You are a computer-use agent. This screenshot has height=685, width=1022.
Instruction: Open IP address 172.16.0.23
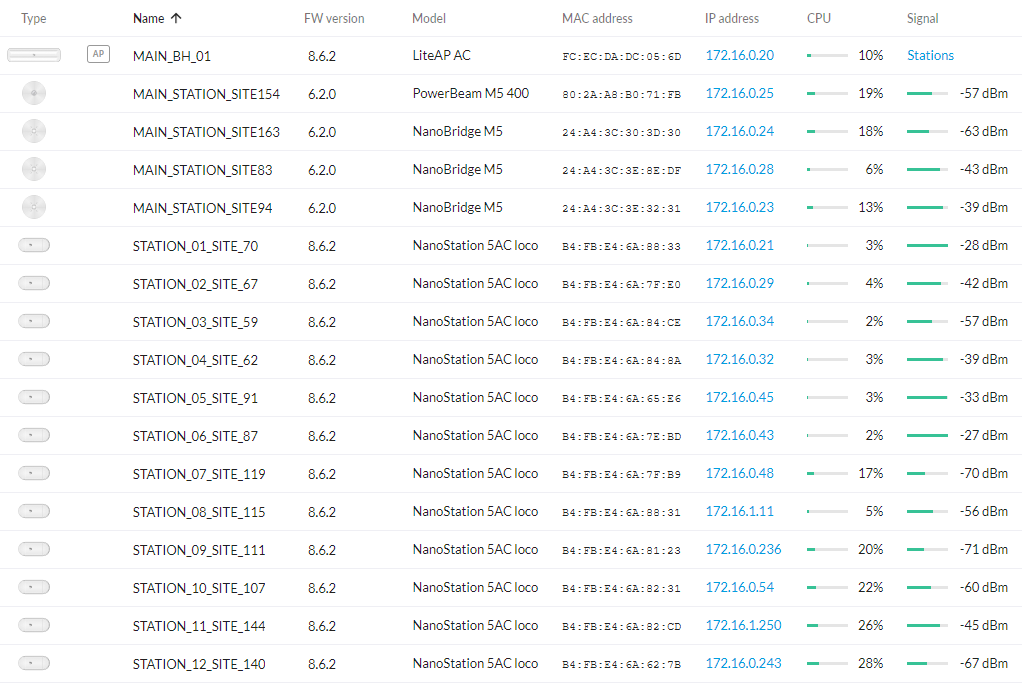point(740,207)
